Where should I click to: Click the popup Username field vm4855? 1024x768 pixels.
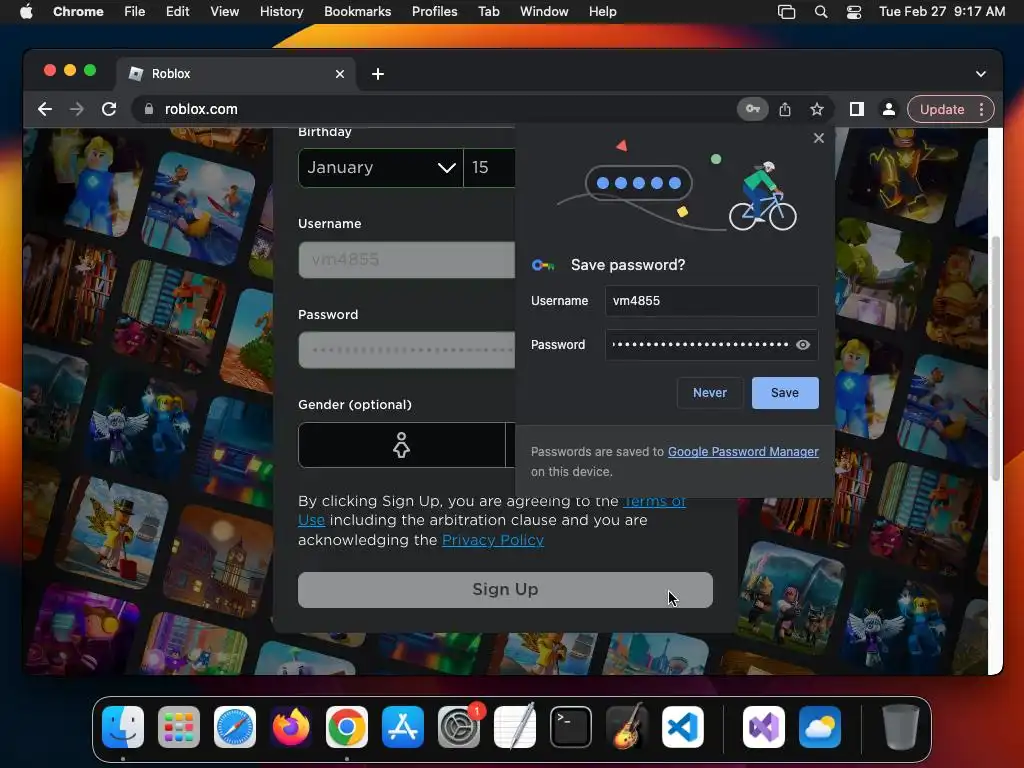tap(711, 301)
